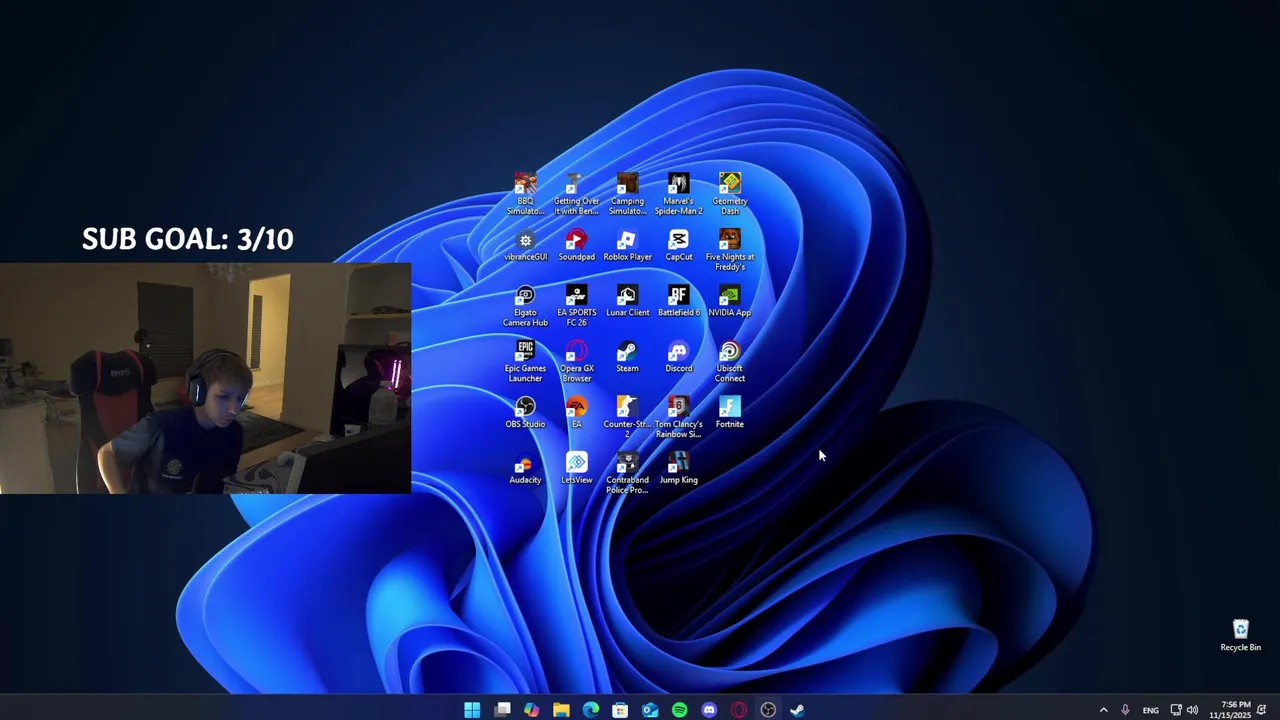This screenshot has height=720, width=1280.
Task: Open the Opera GX Browser desktop shortcut
Action: click(576, 362)
